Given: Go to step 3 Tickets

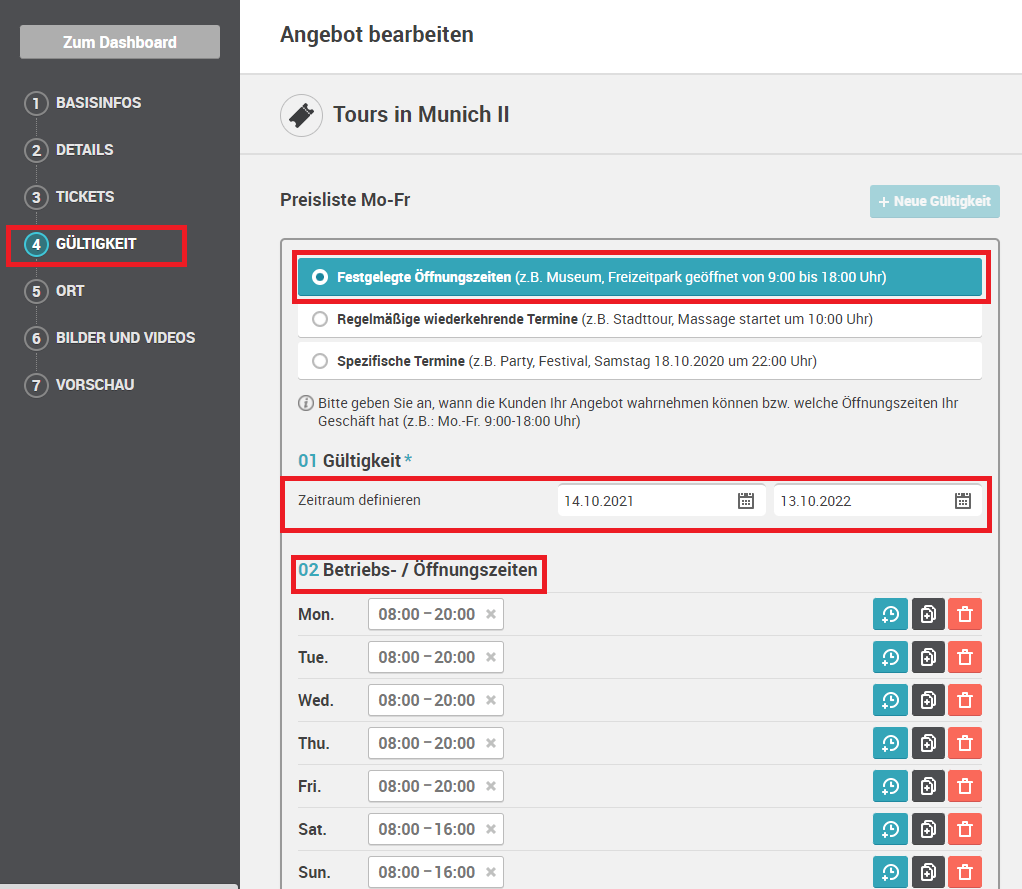Looking at the screenshot, I should coord(69,197).
